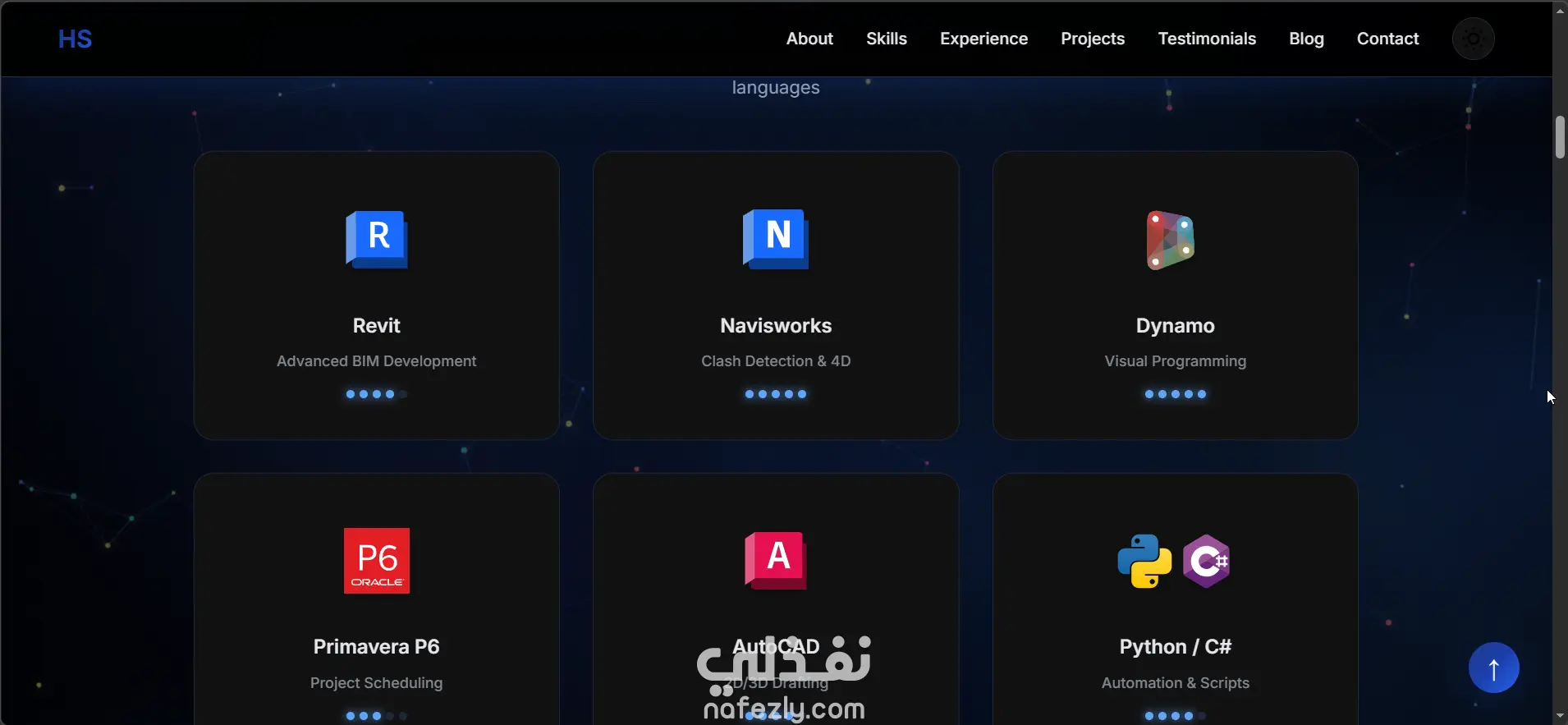Click the Navisworks logo icon

776,239
